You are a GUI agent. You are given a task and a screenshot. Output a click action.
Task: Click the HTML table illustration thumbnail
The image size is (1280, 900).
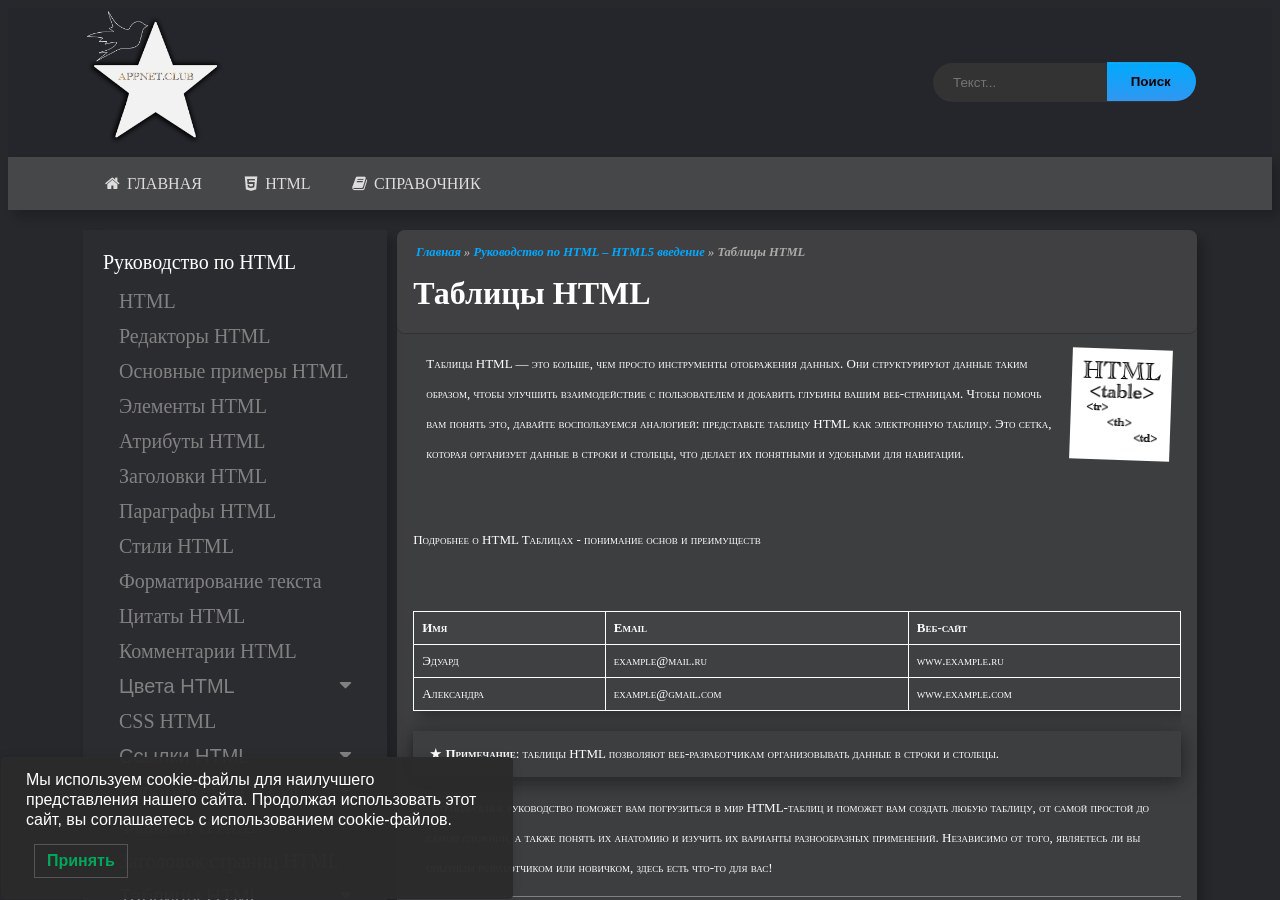1120,404
